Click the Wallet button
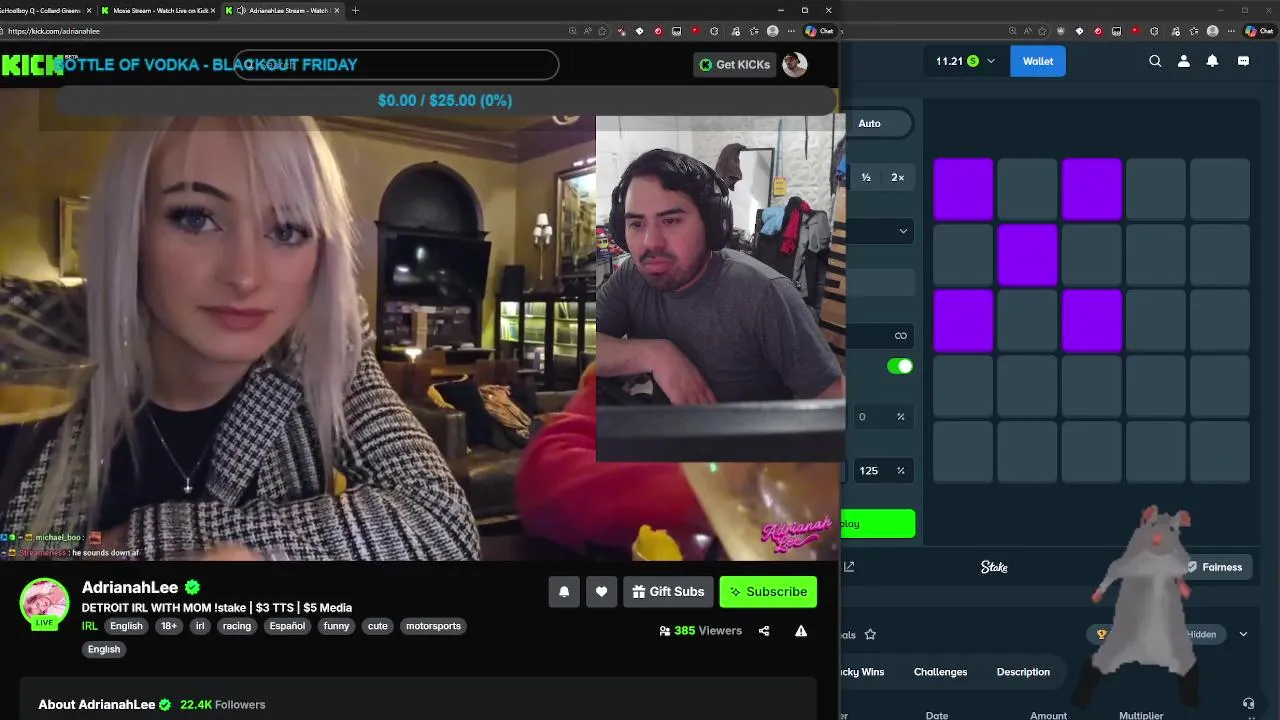The width and height of the screenshot is (1280, 720). tap(1037, 61)
